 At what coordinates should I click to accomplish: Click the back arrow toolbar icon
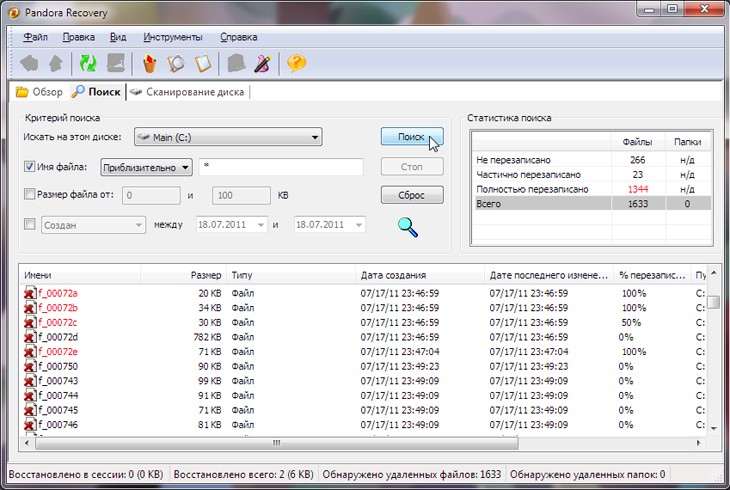click(x=29, y=63)
